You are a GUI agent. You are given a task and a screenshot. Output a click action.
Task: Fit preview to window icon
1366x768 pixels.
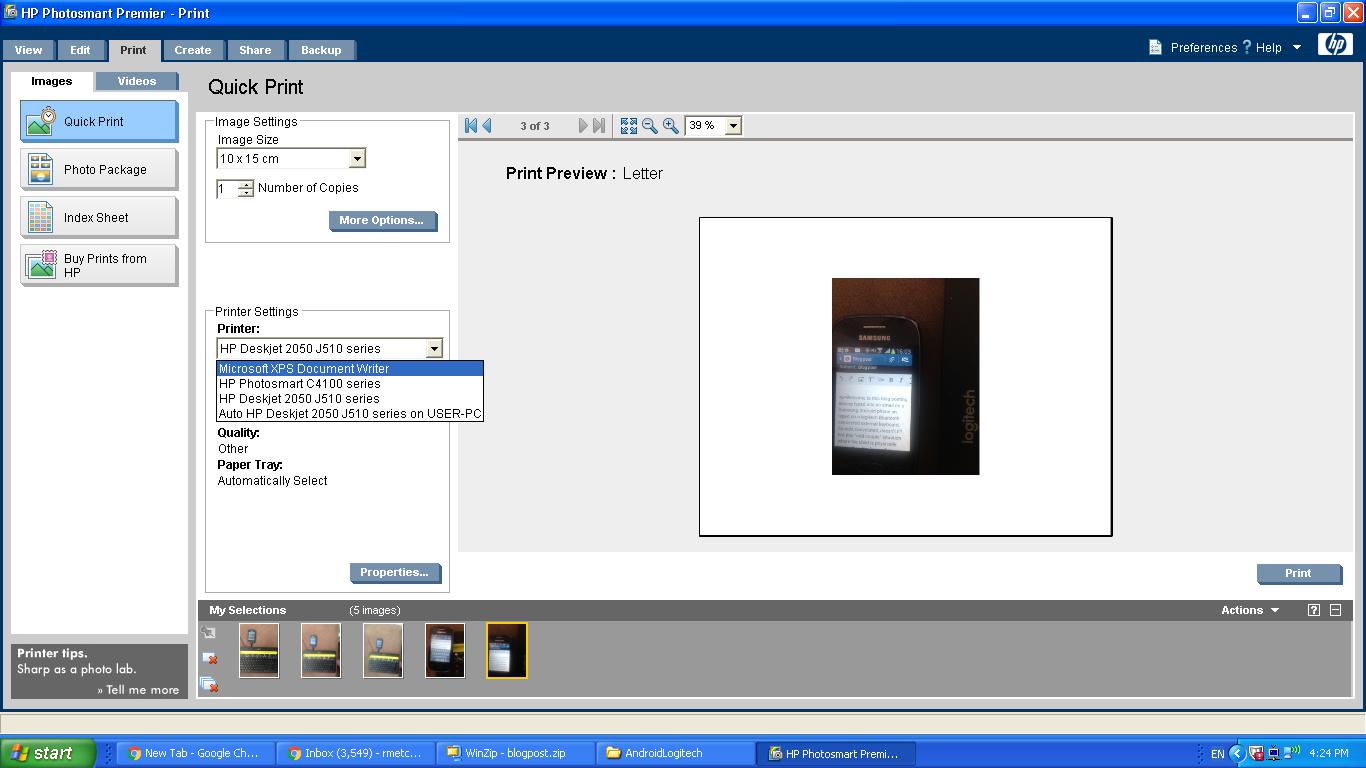629,125
